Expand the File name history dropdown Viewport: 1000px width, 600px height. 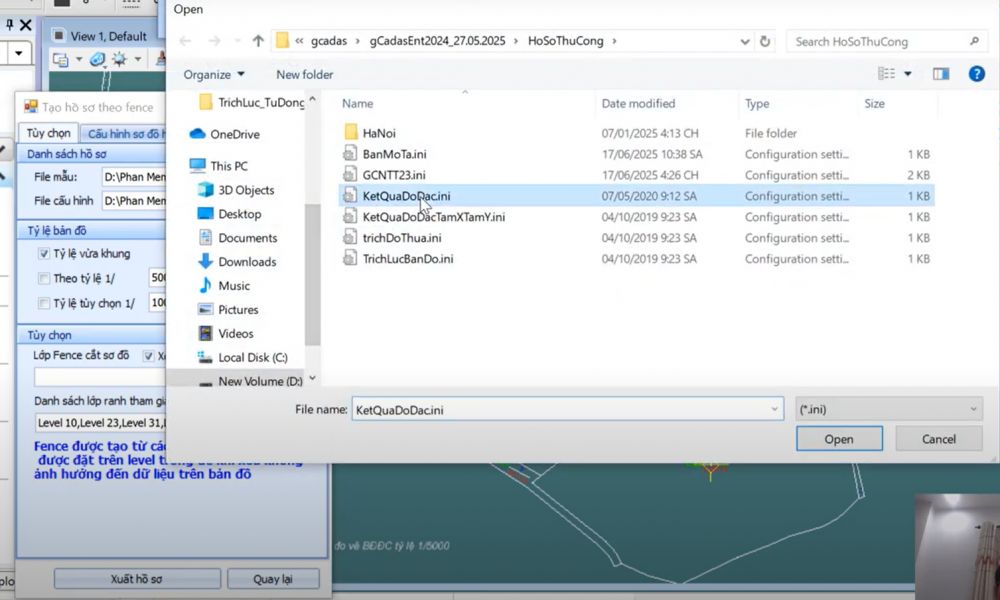[x=774, y=409]
